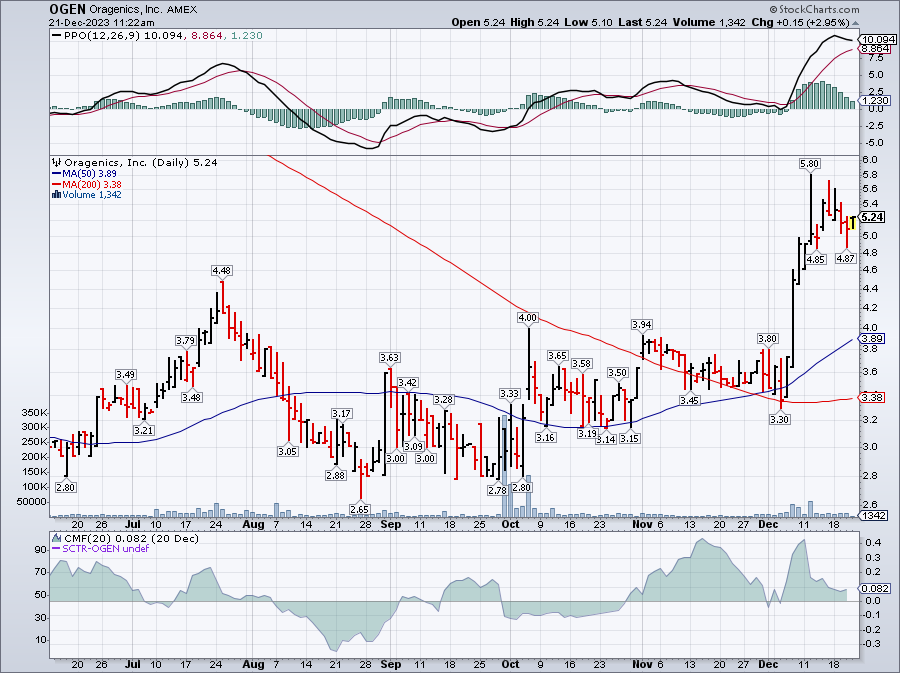Click the 3.38 MA(200) tag on right axis
This screenshot has width=900, height=673.
873,397
